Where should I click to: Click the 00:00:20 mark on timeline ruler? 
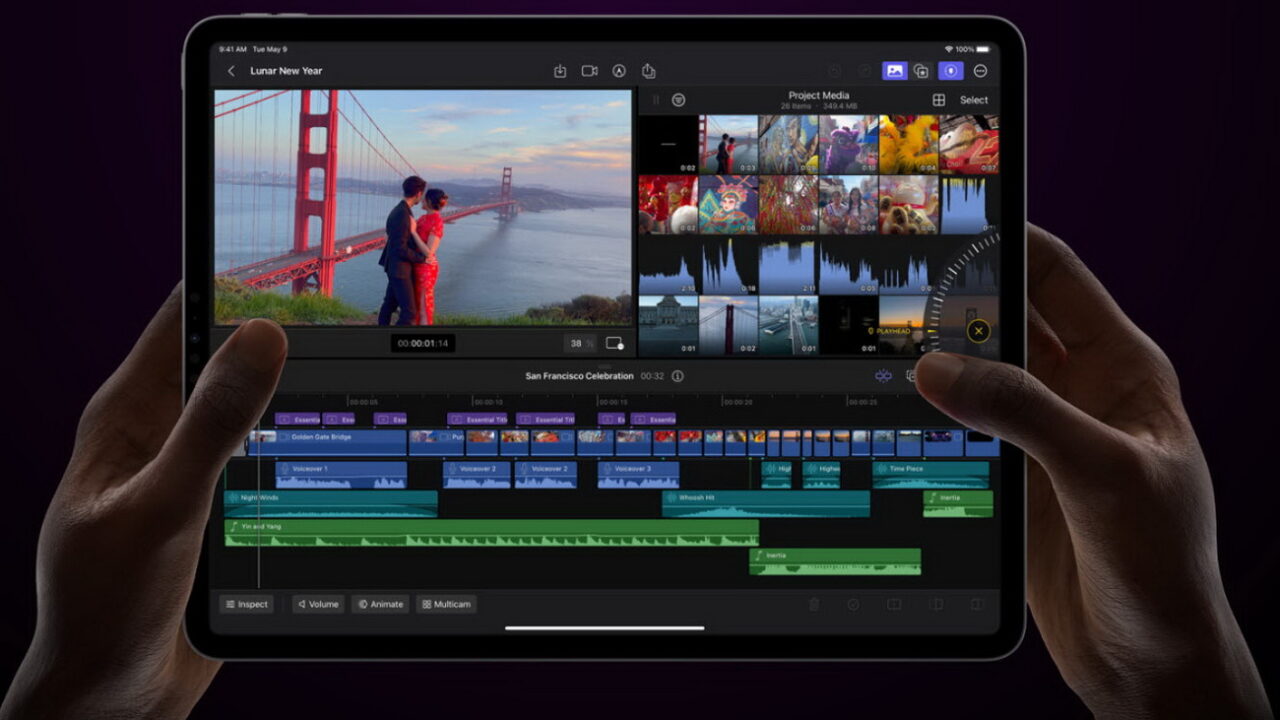(x=737, y=402)
